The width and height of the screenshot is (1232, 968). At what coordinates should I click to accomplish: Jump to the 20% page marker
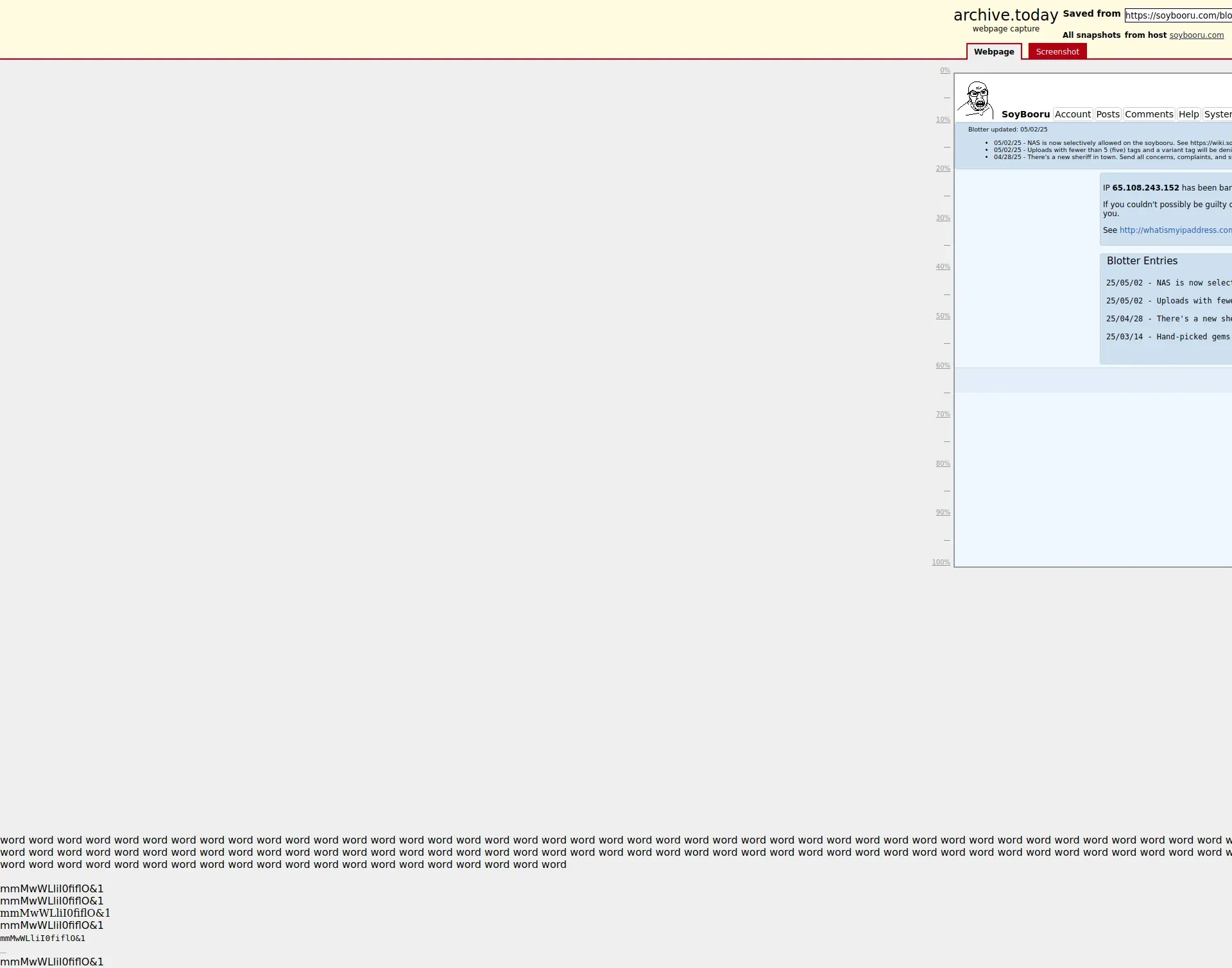coord(943,169)
